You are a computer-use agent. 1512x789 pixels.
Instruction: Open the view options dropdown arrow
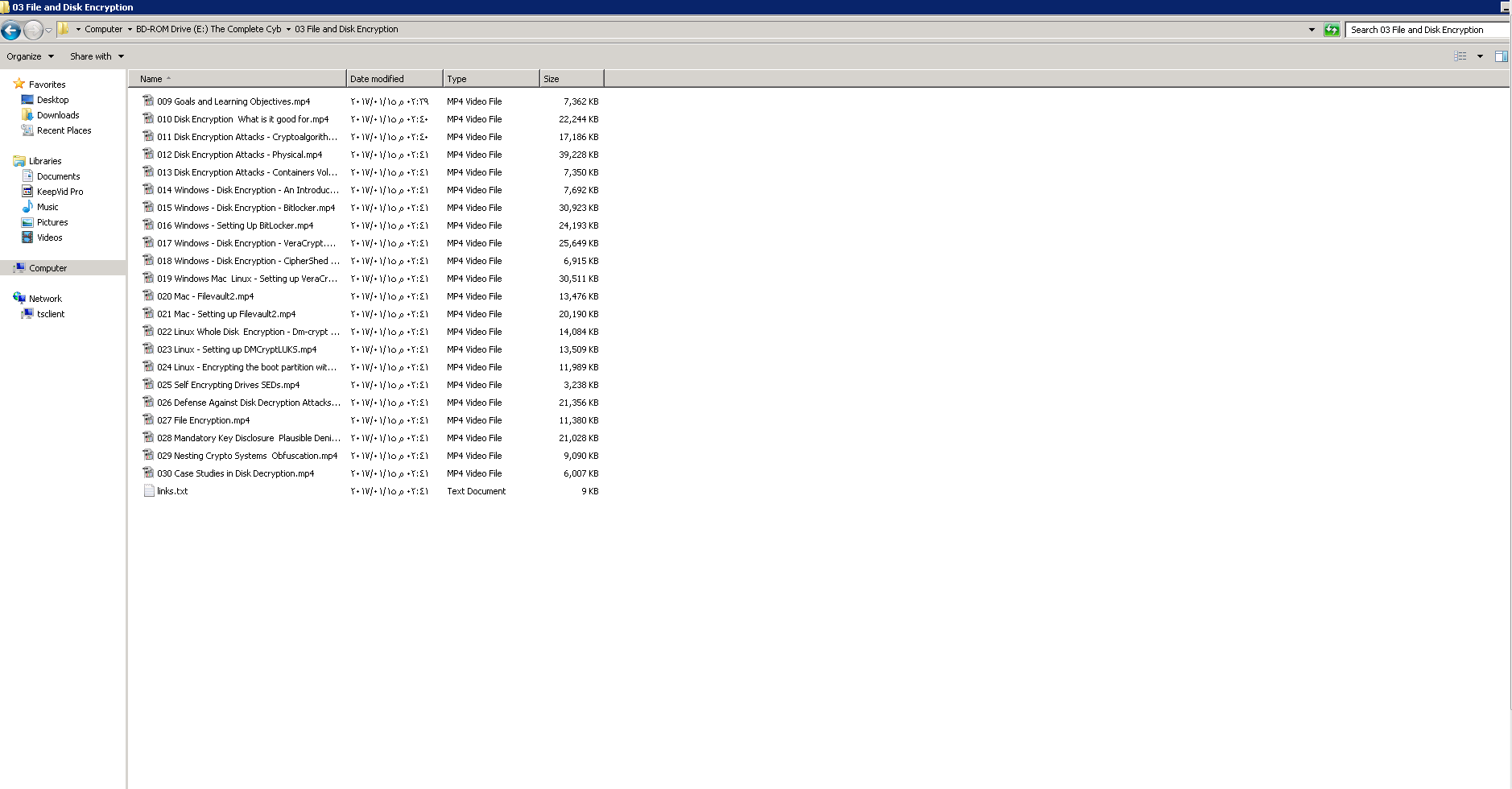[x=1480, y=56]
